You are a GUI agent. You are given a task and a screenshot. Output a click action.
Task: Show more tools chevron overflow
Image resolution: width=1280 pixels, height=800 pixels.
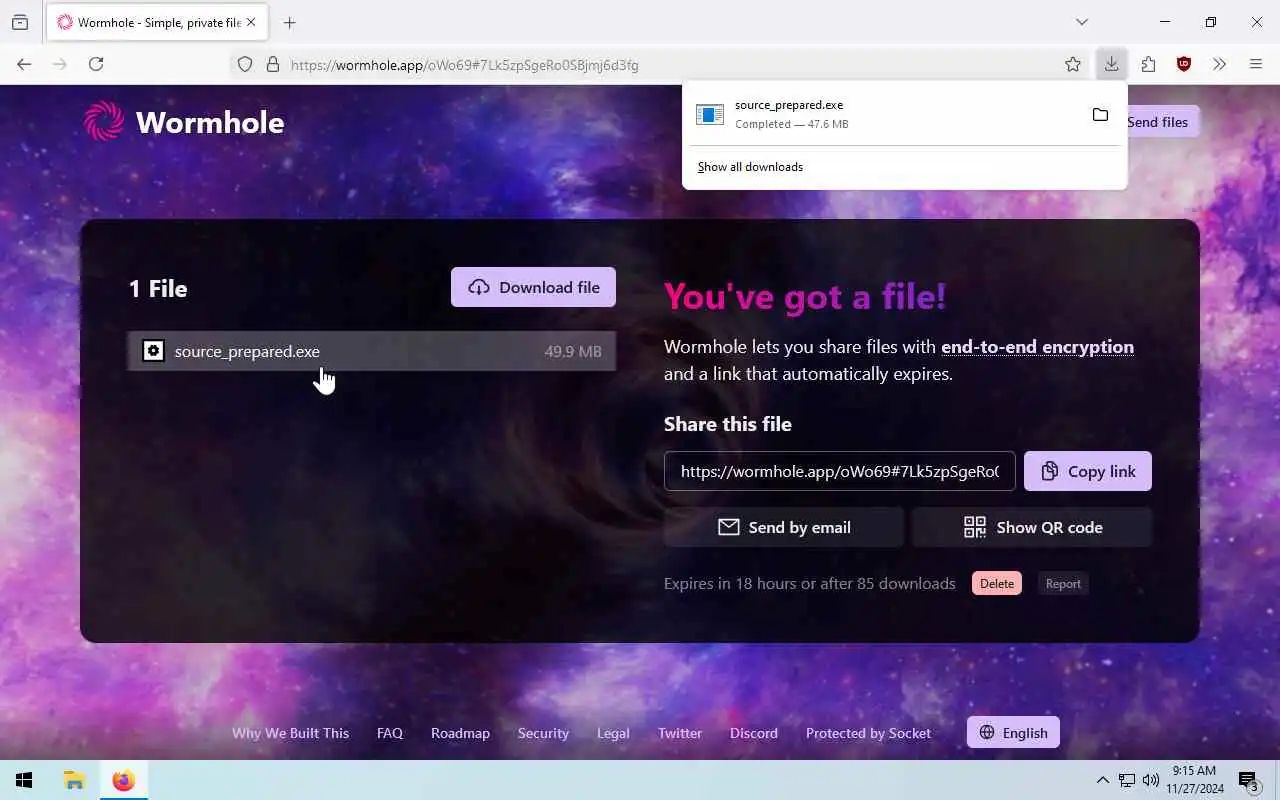(1219, 64)
